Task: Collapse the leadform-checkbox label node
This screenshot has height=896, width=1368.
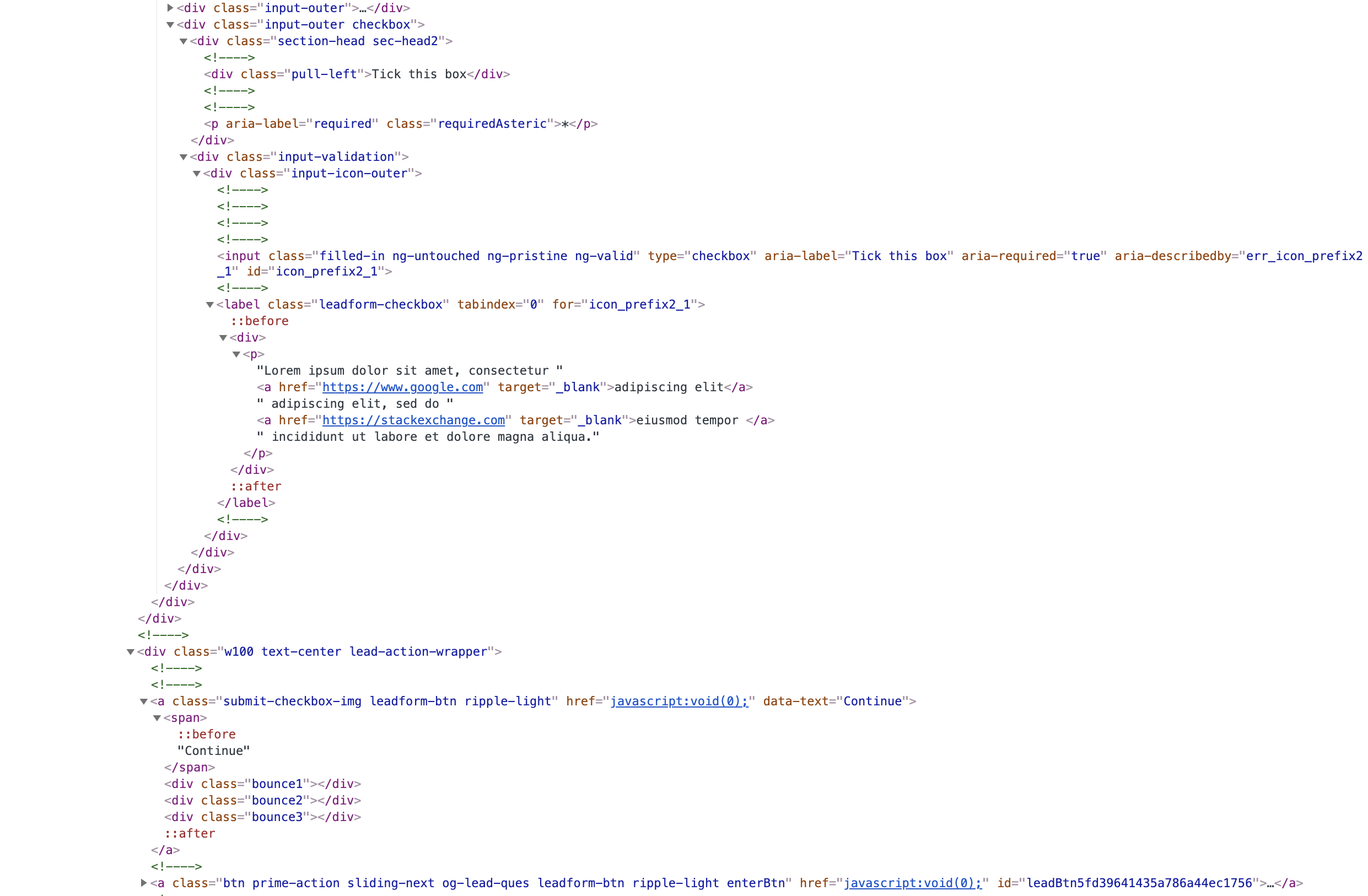Action: pos(210,305)
